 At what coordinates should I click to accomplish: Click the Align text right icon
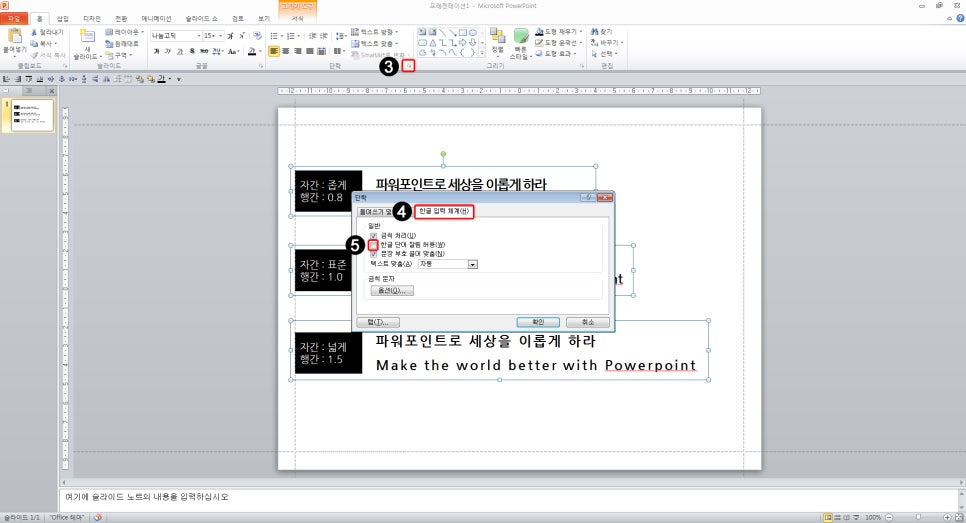click(x=298, y=51)
